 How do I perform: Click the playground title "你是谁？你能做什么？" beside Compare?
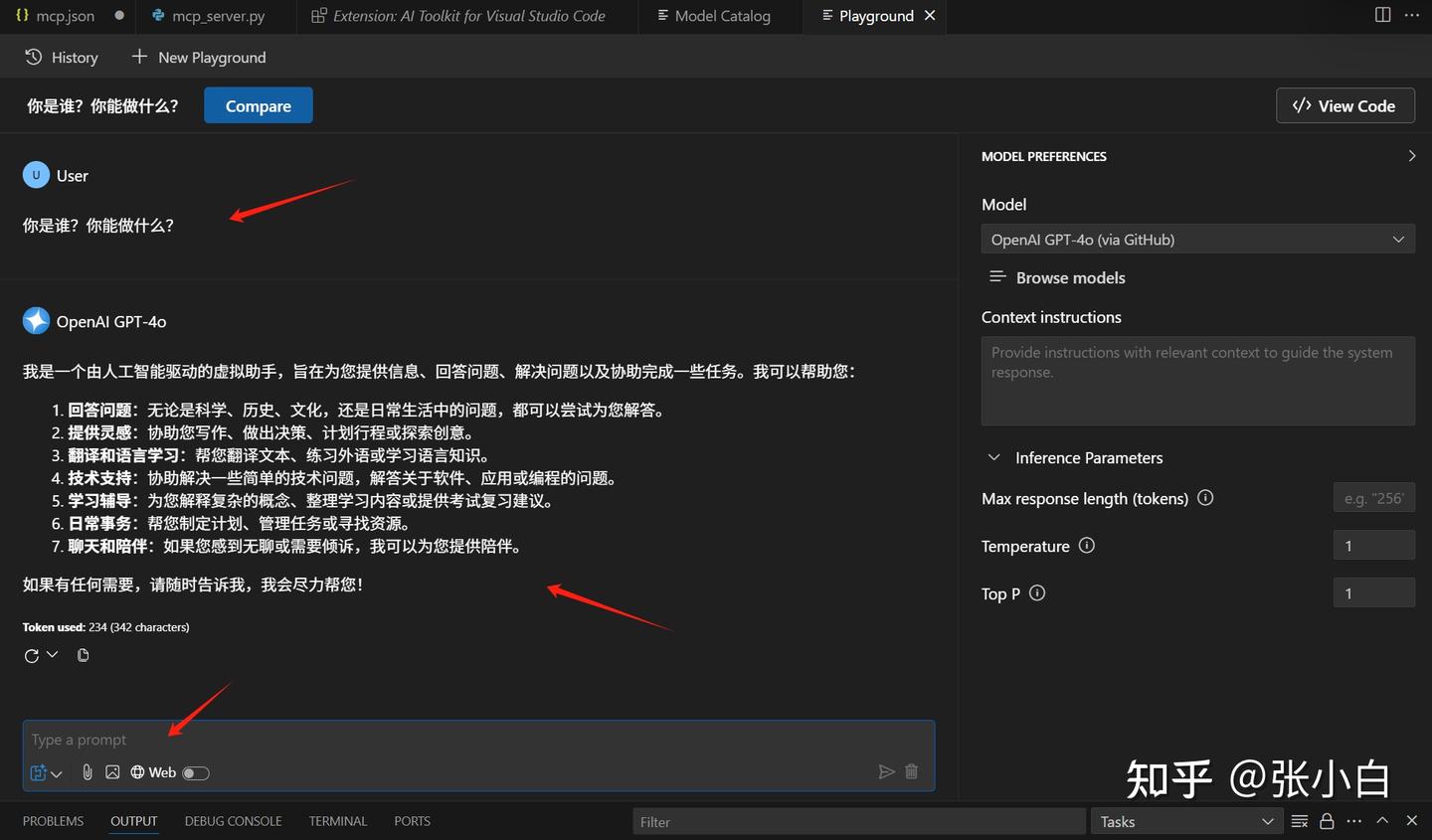pos(102,105)
